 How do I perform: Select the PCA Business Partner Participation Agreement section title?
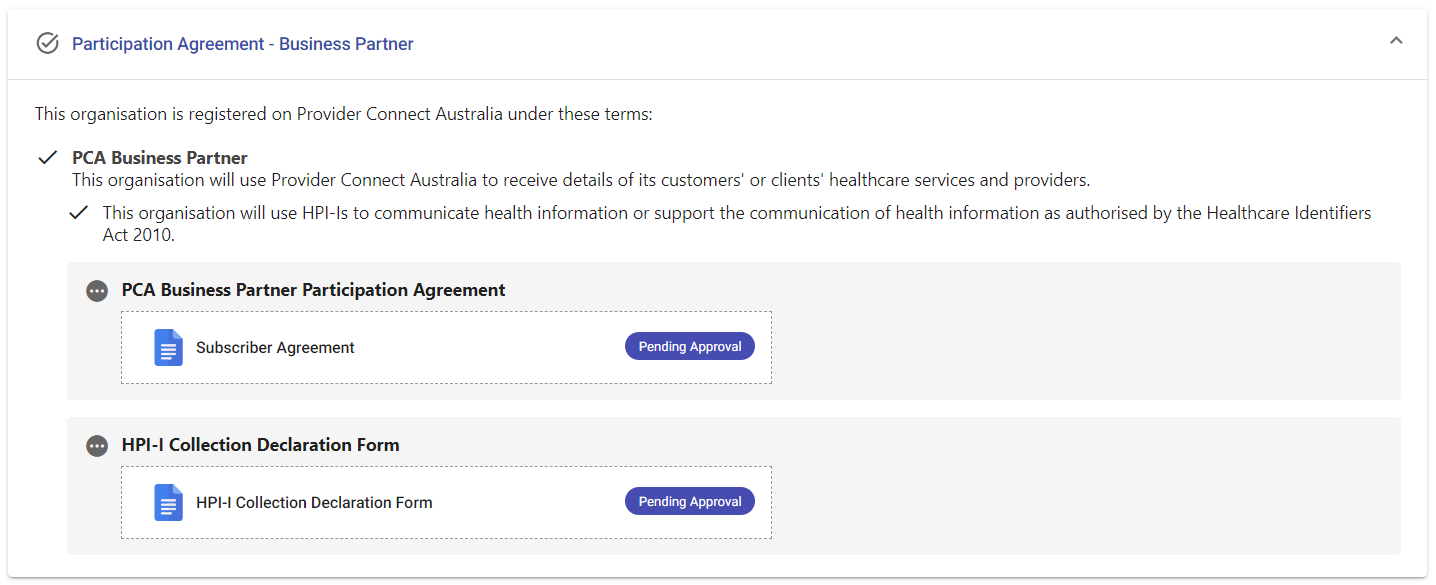click(313, 290)
